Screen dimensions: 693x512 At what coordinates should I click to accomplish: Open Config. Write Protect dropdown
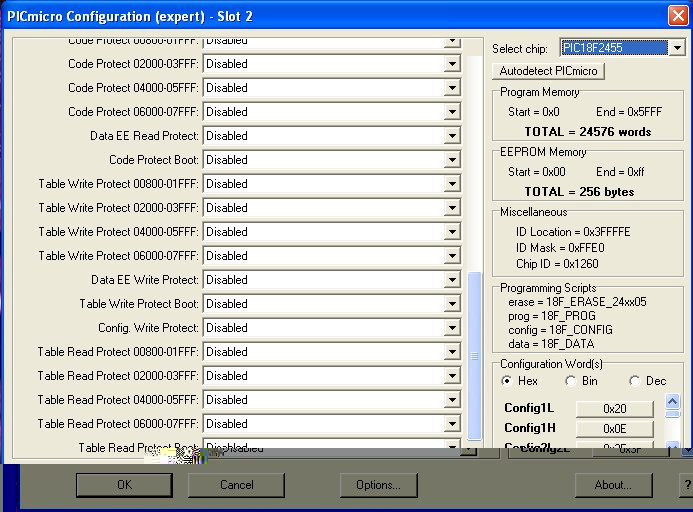tap(452, 328)
